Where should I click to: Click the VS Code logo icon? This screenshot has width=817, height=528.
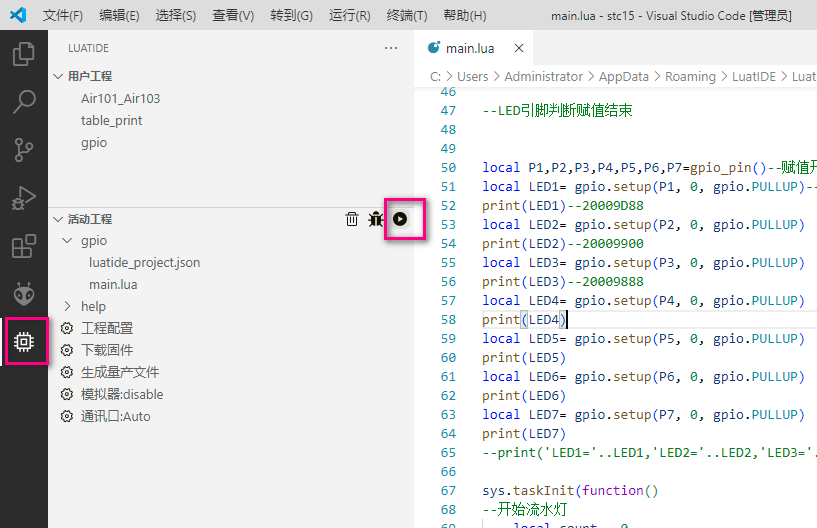pyautogui.click(x=18, y=15)
